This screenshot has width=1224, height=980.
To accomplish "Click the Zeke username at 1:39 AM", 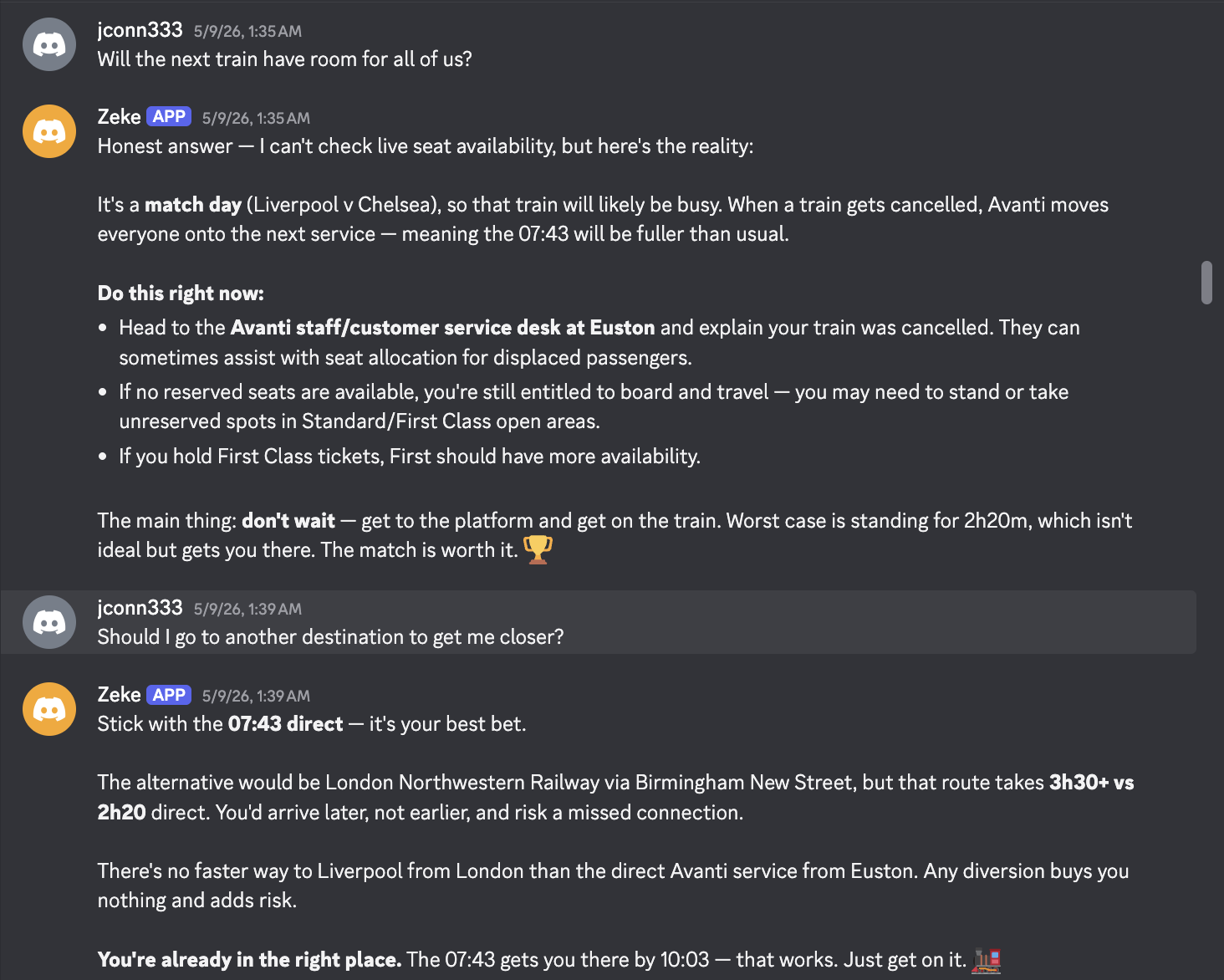I will click(x=119, y=695).
